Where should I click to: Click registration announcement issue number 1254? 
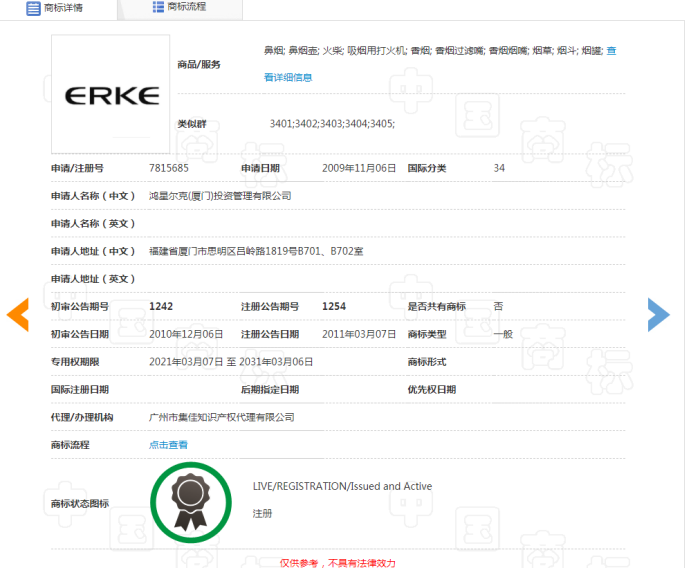coord(334,306)
